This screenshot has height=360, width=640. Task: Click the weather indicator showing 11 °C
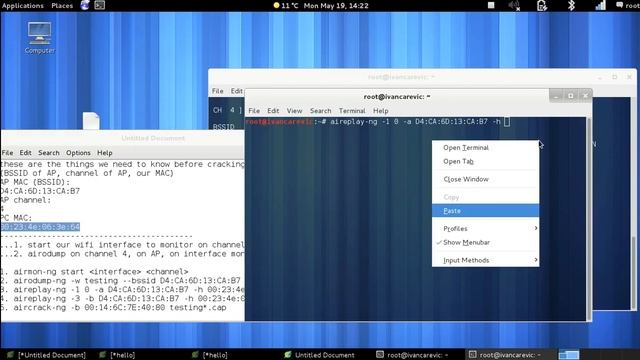(x=286, y=6)
